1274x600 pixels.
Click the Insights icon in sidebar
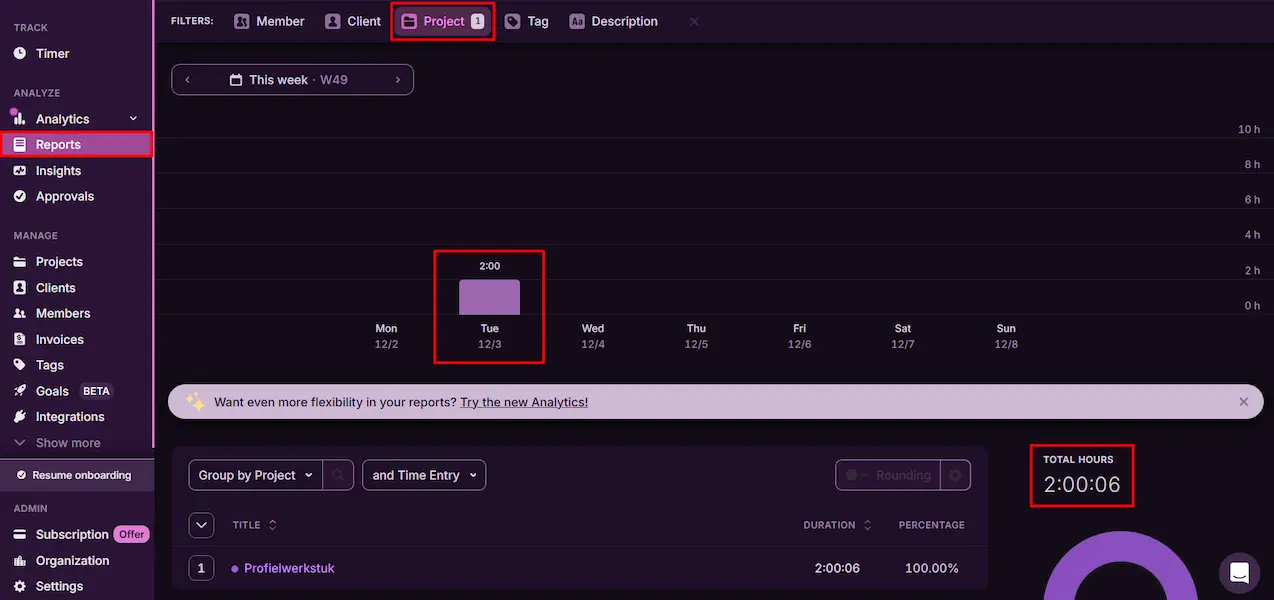point(20,170)
